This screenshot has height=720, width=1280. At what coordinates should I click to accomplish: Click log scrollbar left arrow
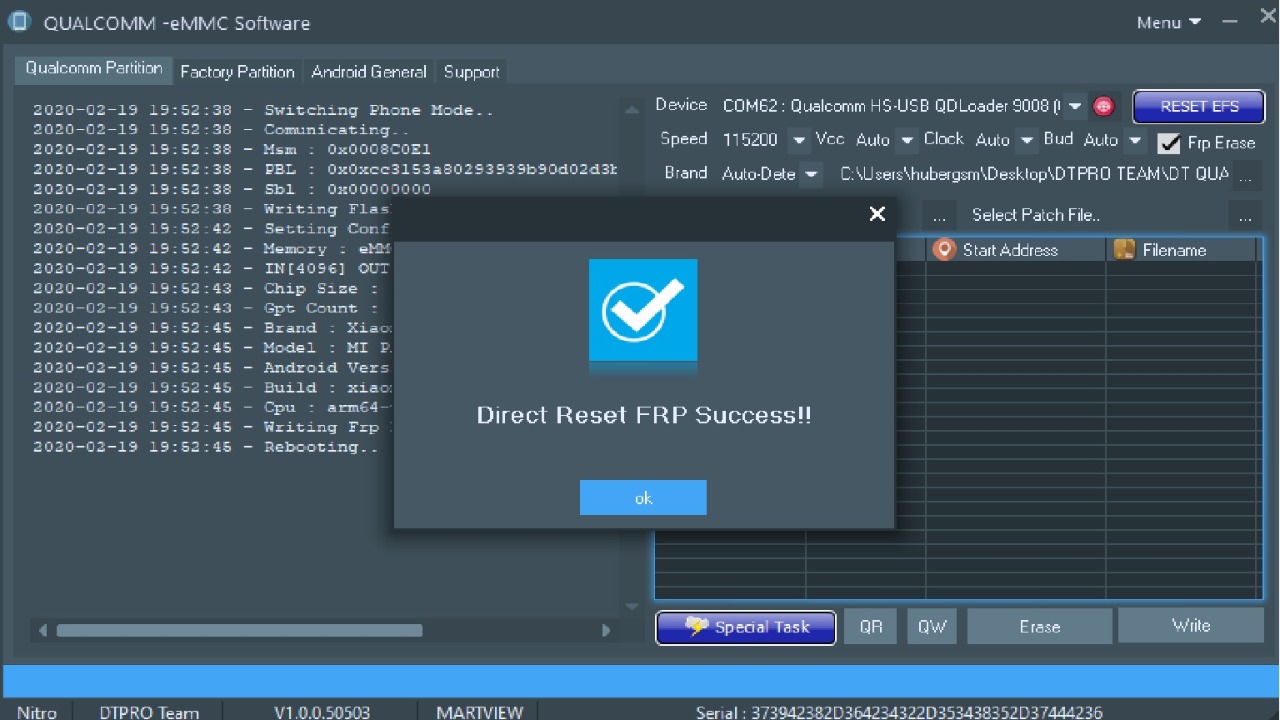pyautogui.click(x=42, y=630)
